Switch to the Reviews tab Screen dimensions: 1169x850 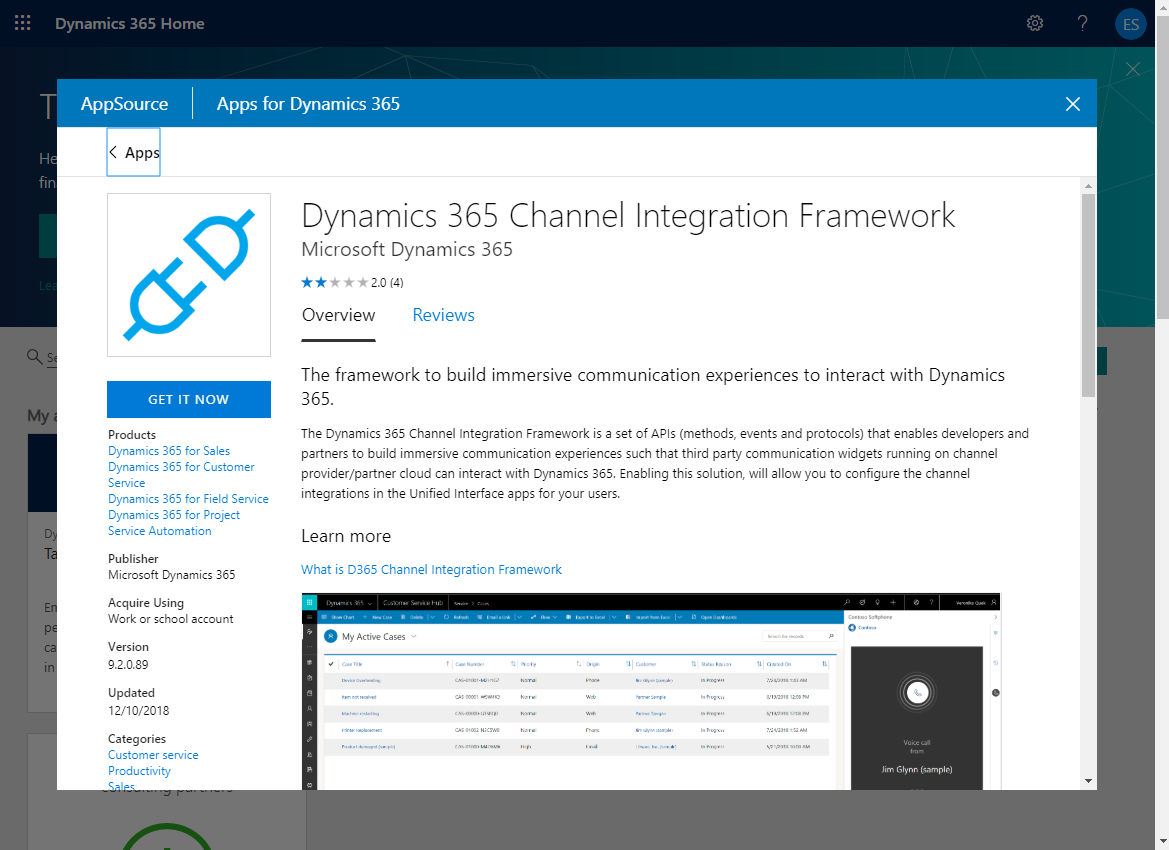point(444,315)
